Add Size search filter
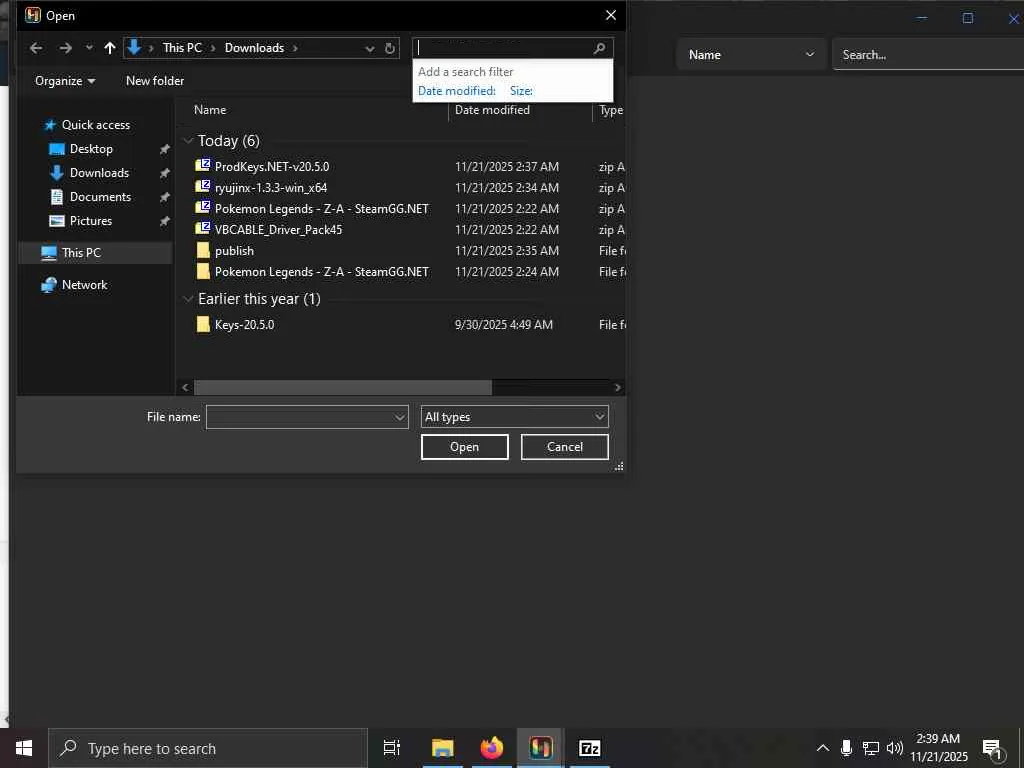Screen dimensions: 1024x768 (x=521, y=91)
